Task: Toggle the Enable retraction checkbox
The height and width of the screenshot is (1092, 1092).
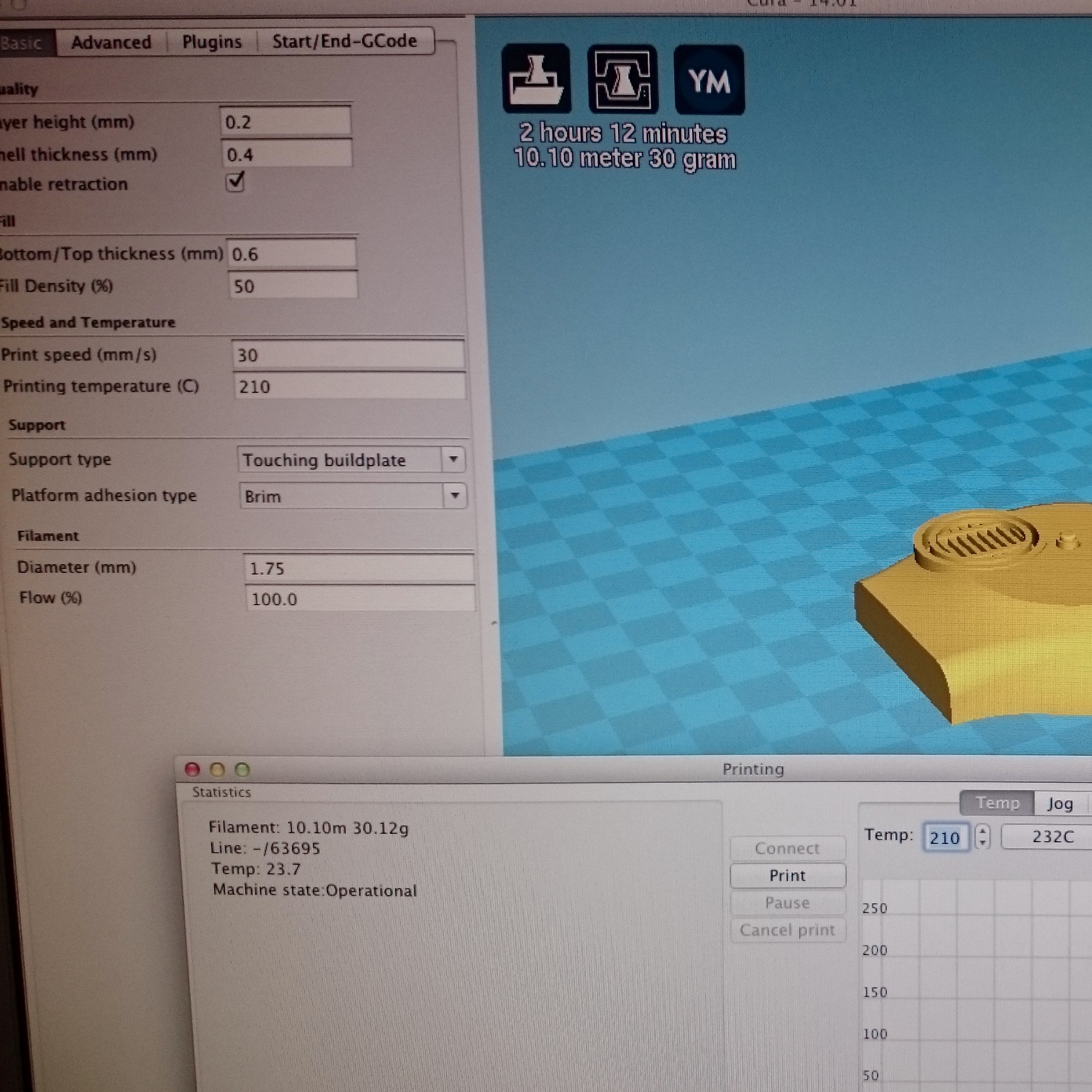Action: 235,182
